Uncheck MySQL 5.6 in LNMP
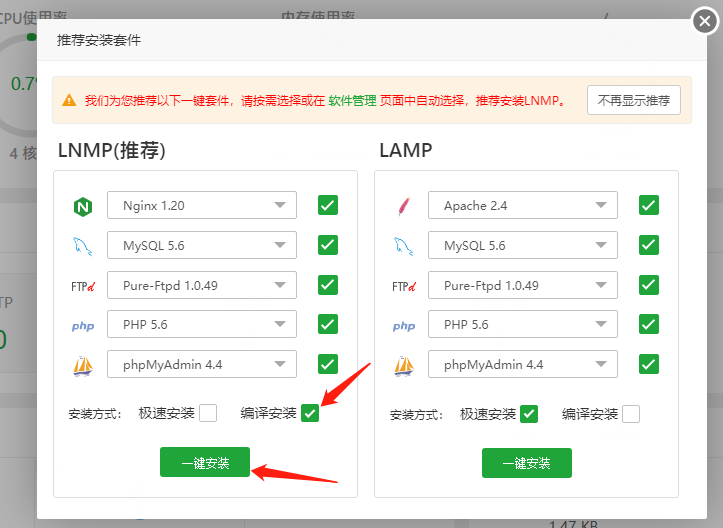 (328, 245)
